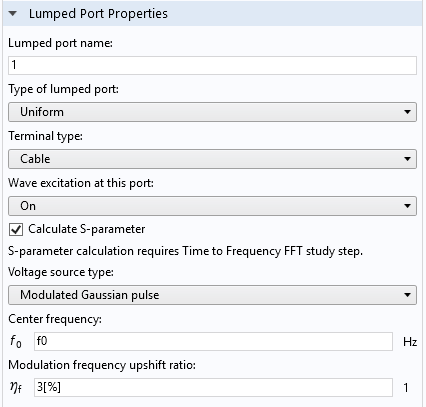Click the eta f symbol beside upshift ratio

pos(16,387)
